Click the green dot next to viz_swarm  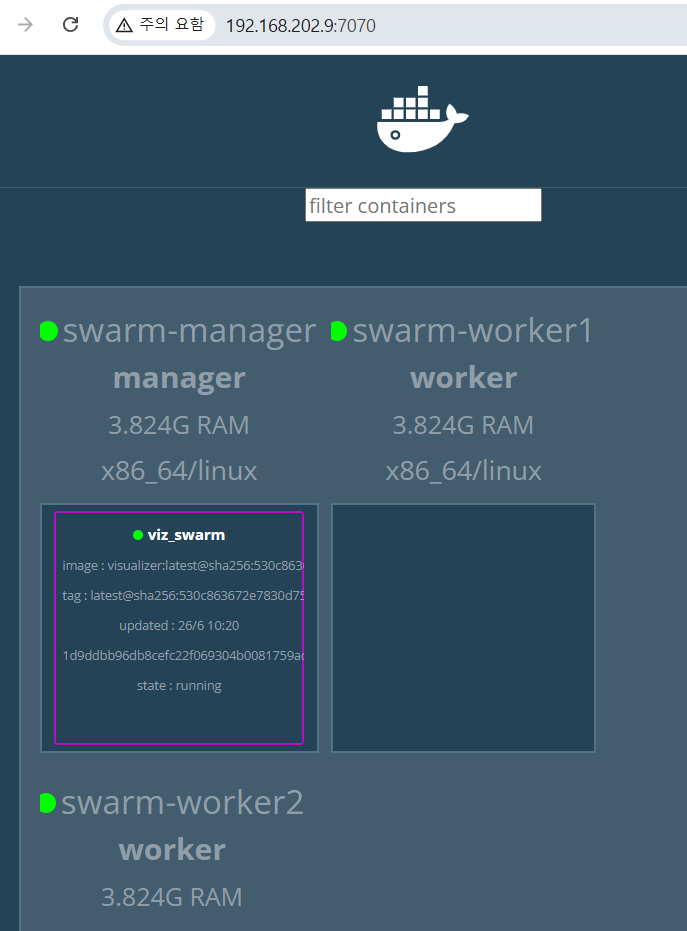[x=138, y=535]
